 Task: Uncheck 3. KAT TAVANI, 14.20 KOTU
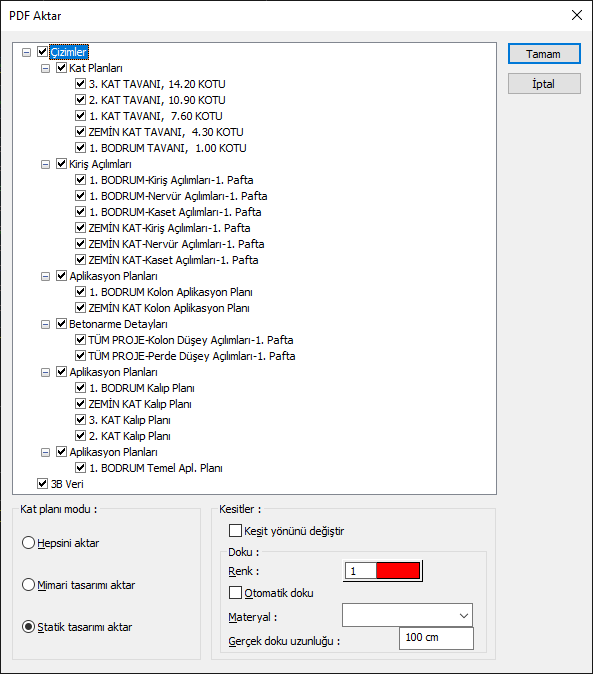[80, 84]
